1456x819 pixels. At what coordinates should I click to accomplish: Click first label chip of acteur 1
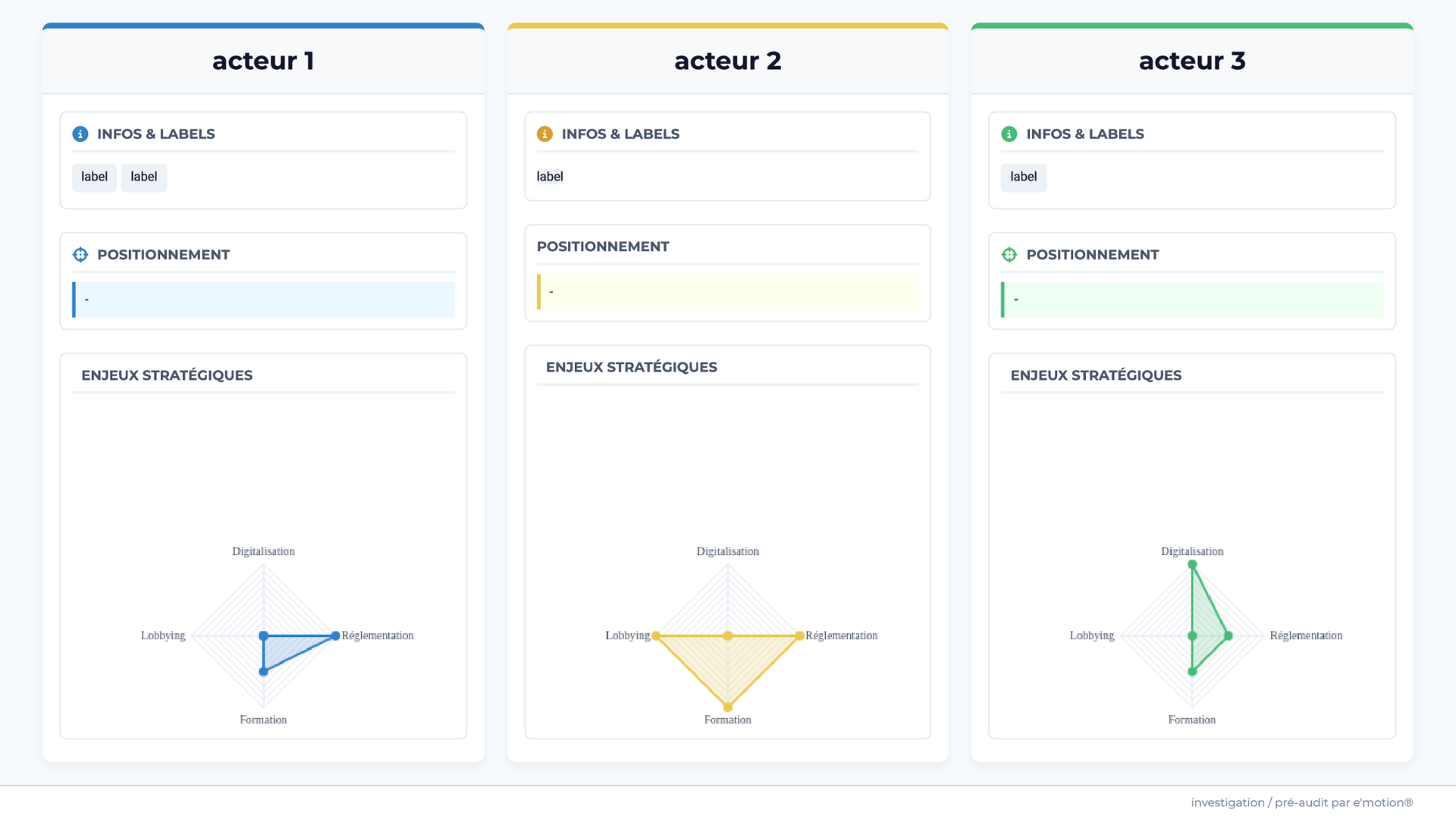coord(94,177)
